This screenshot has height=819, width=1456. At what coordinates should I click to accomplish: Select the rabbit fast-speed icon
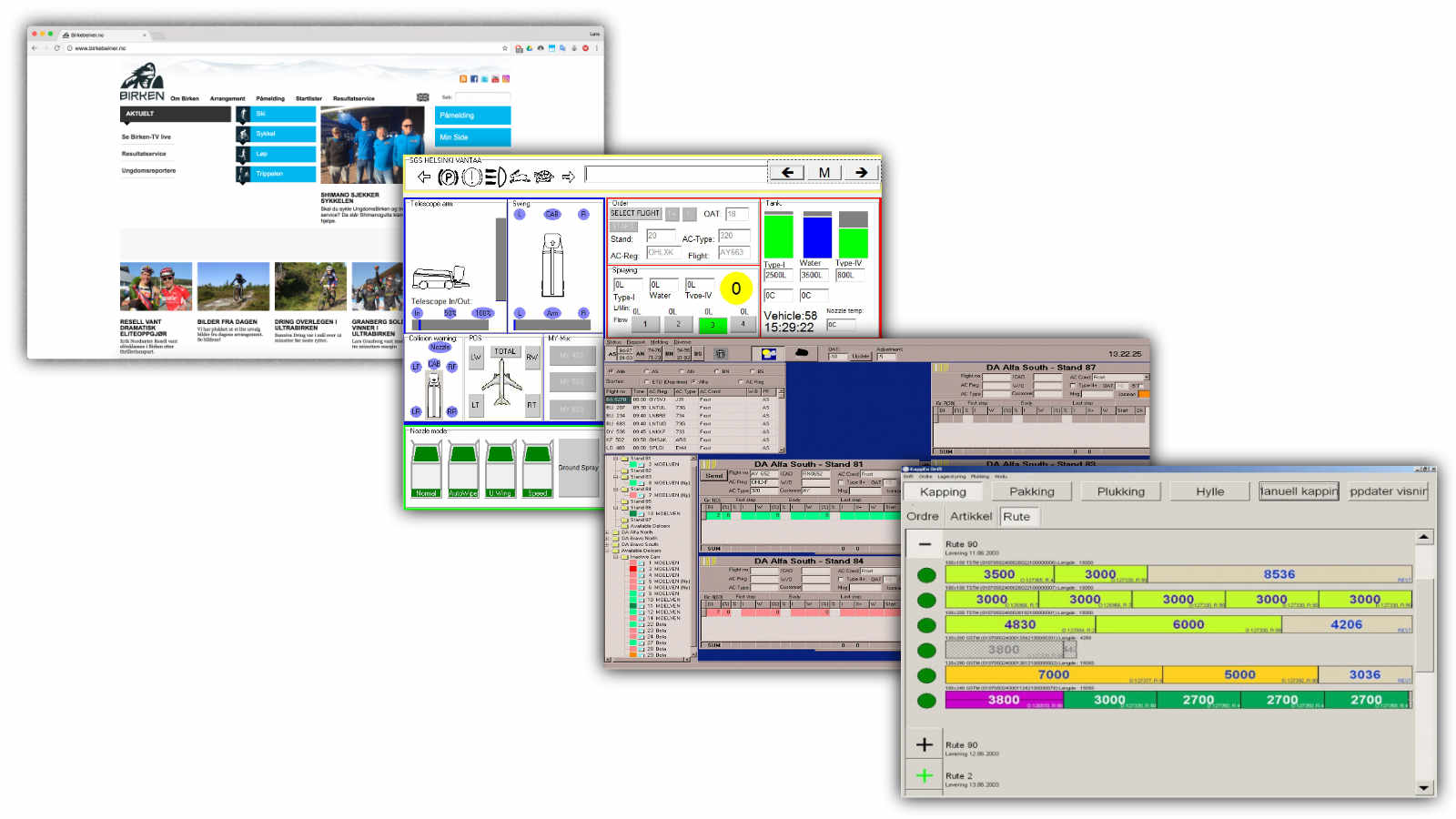(x=520, y=177)
